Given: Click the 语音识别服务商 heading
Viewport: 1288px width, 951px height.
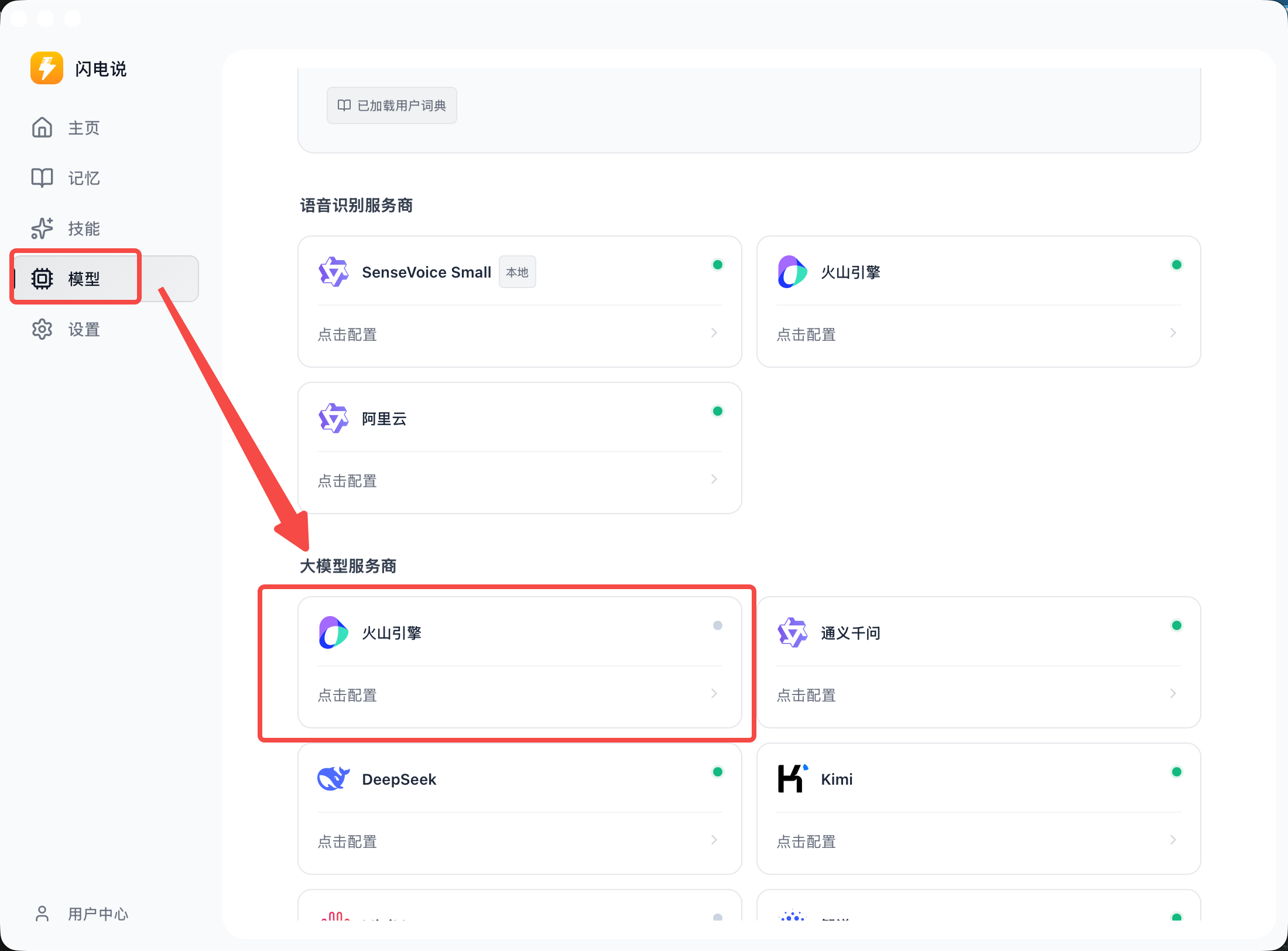Looking at the screenshot, I should click(x=357, y=206).
